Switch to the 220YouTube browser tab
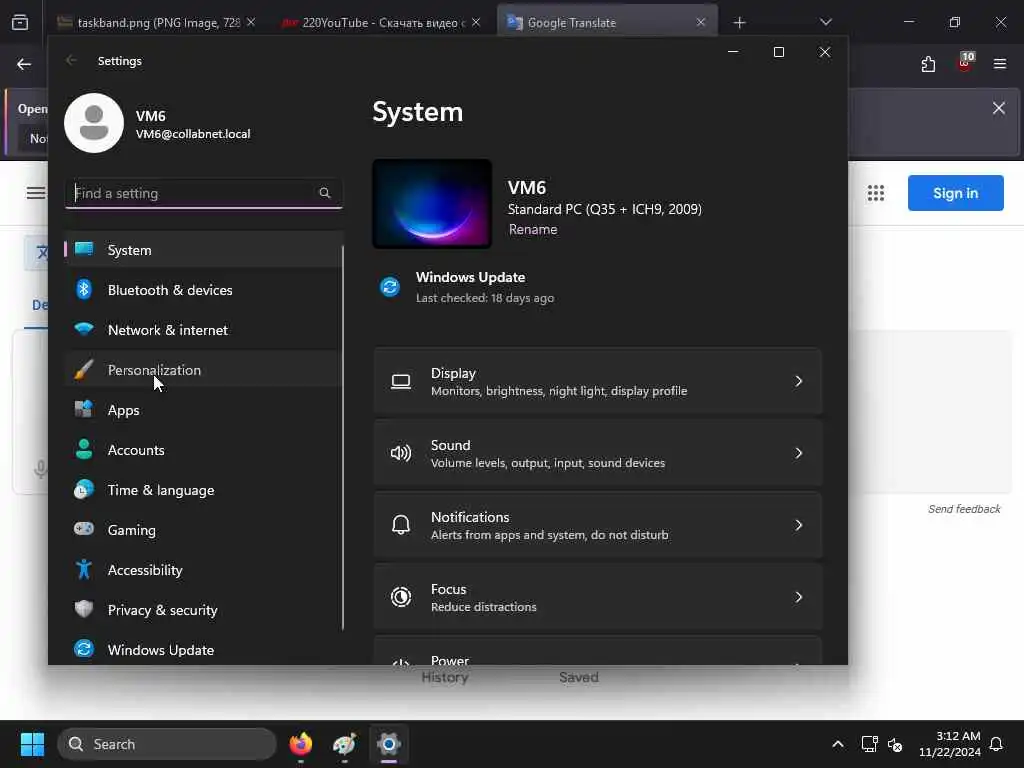The image size is (1024, 768). (x=381, y=22)
